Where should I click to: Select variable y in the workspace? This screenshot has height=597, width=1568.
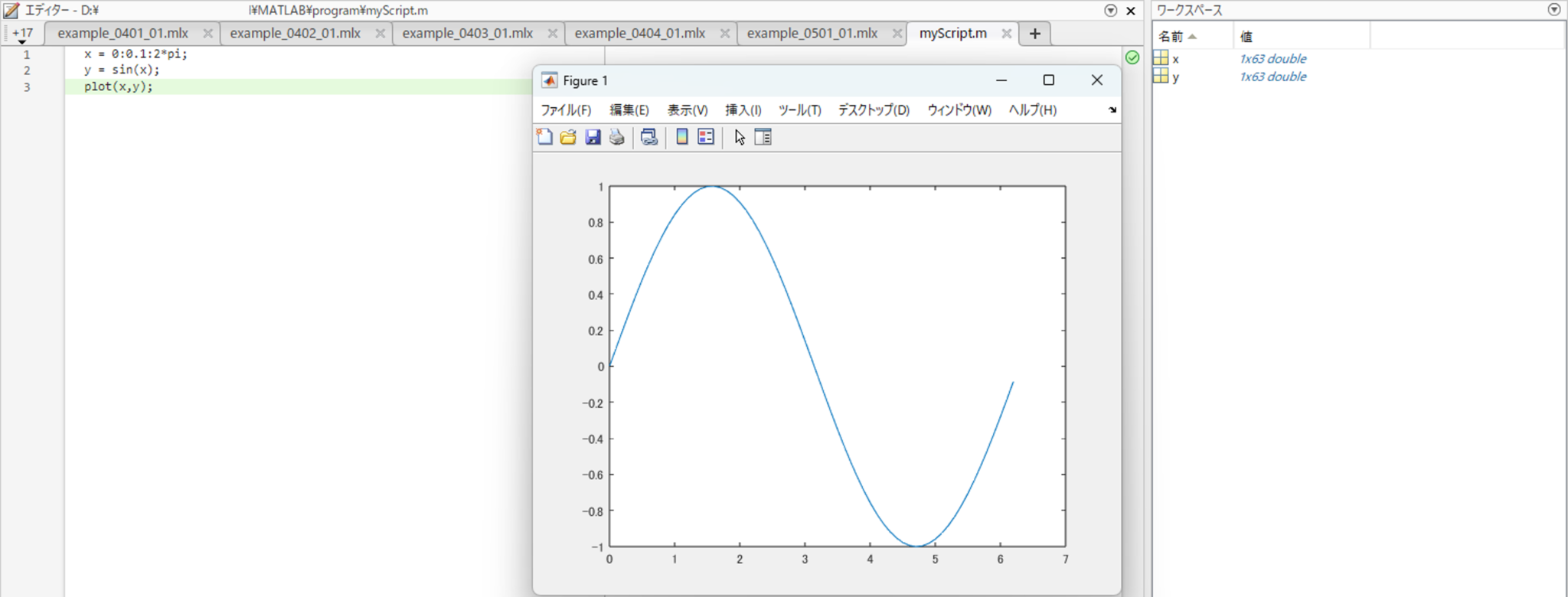coord(1175,77)
